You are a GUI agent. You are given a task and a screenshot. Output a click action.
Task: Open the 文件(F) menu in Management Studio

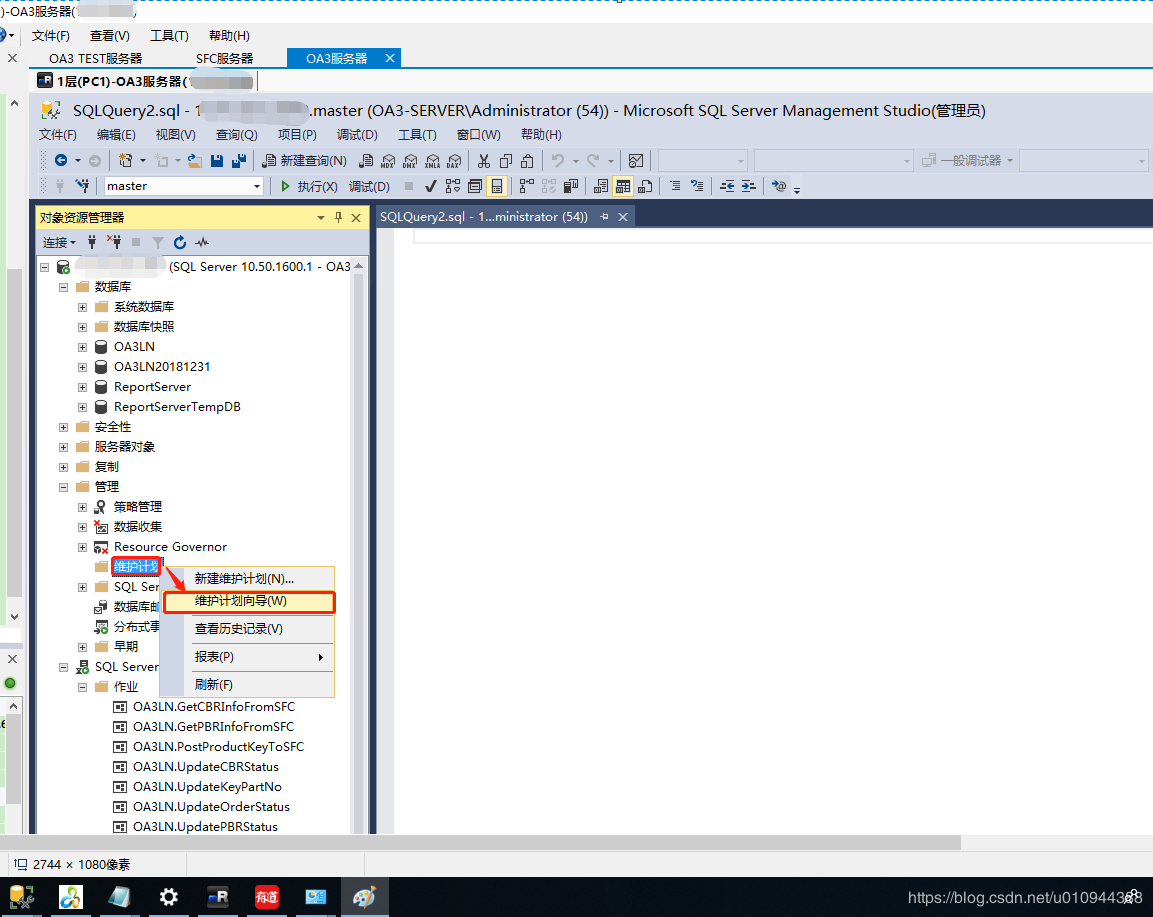click(x=57, y=135)
